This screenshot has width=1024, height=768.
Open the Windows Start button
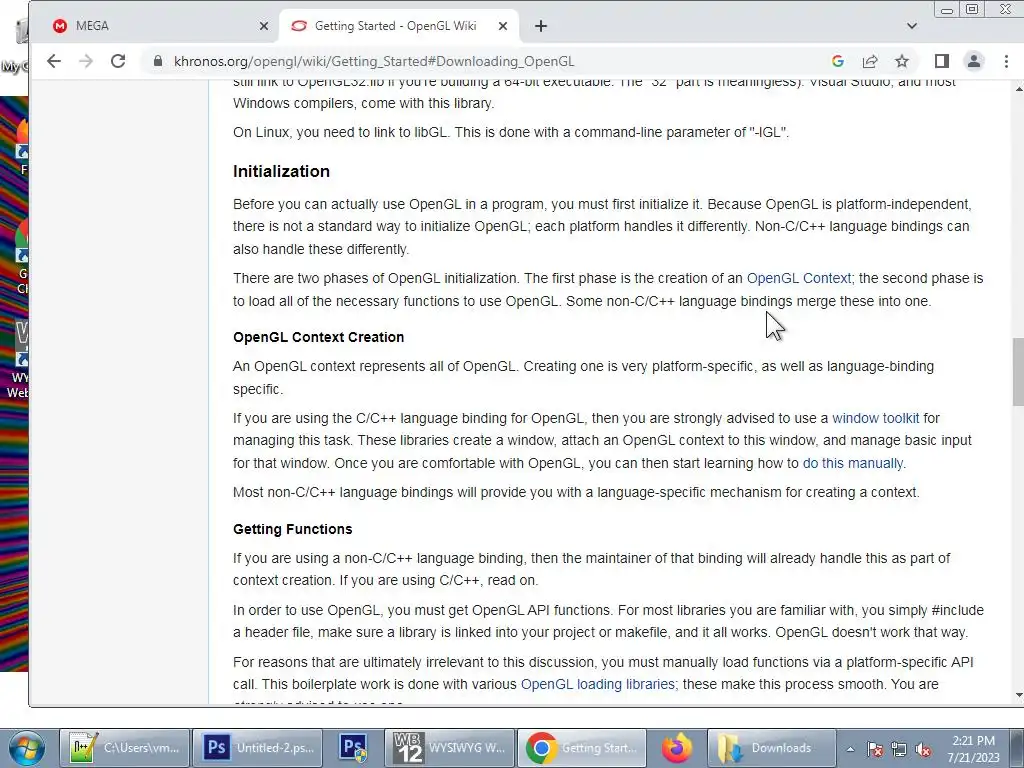(27, 748)
